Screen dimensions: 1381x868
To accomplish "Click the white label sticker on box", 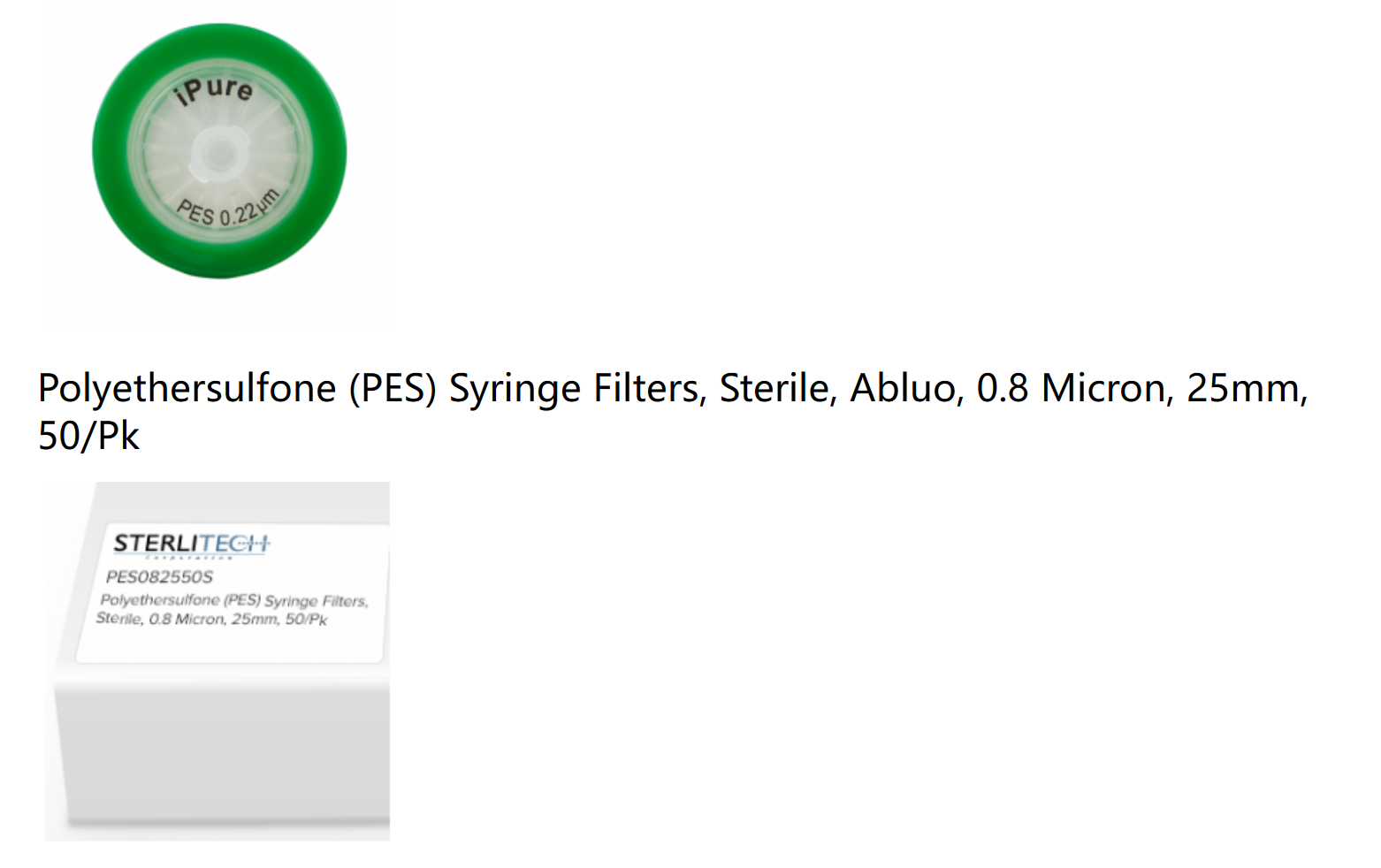I will (233, 592).
